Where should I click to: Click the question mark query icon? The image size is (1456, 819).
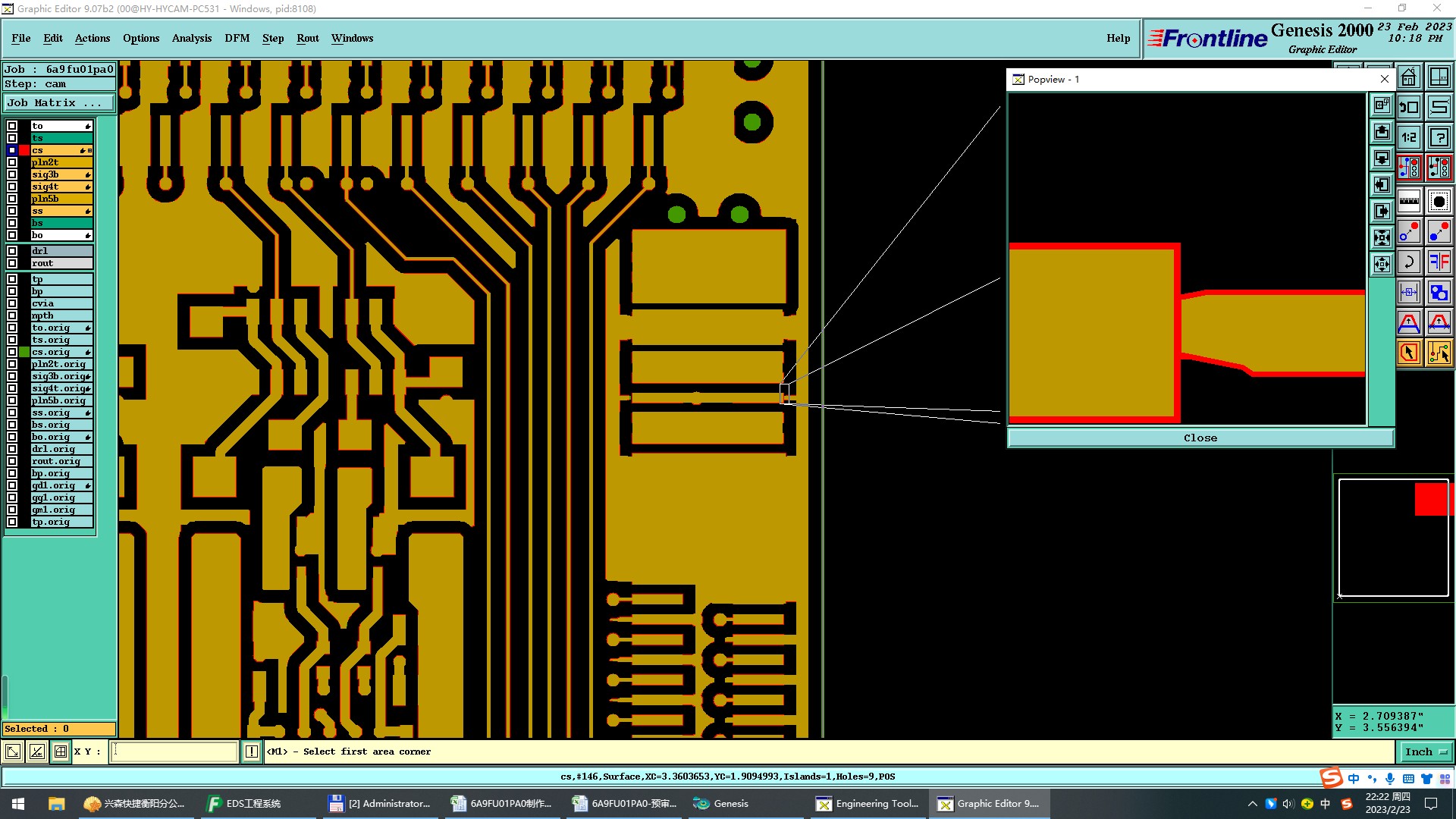1439,137
